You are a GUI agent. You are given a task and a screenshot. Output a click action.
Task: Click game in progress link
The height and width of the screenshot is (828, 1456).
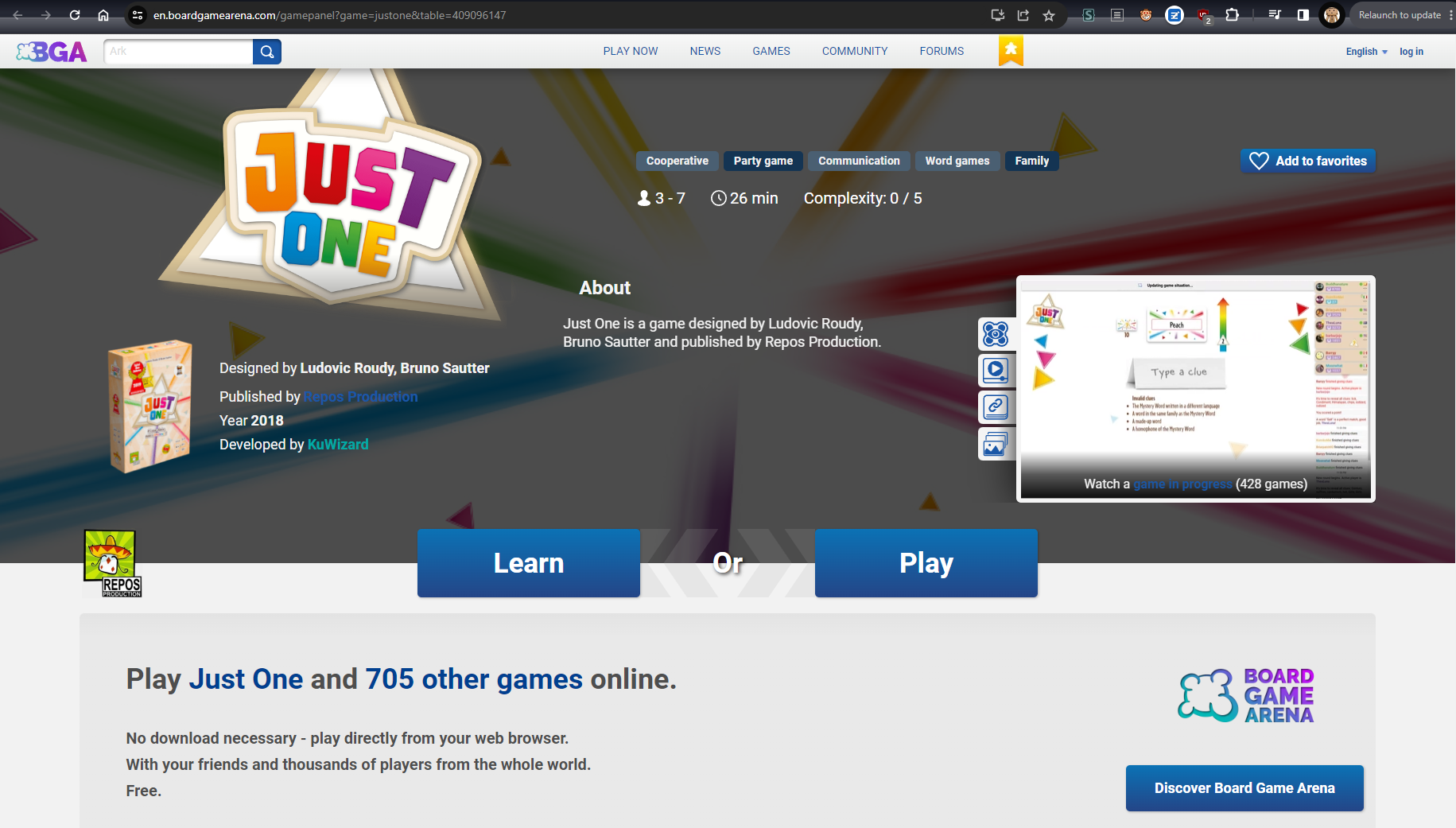click(1182, 484)
